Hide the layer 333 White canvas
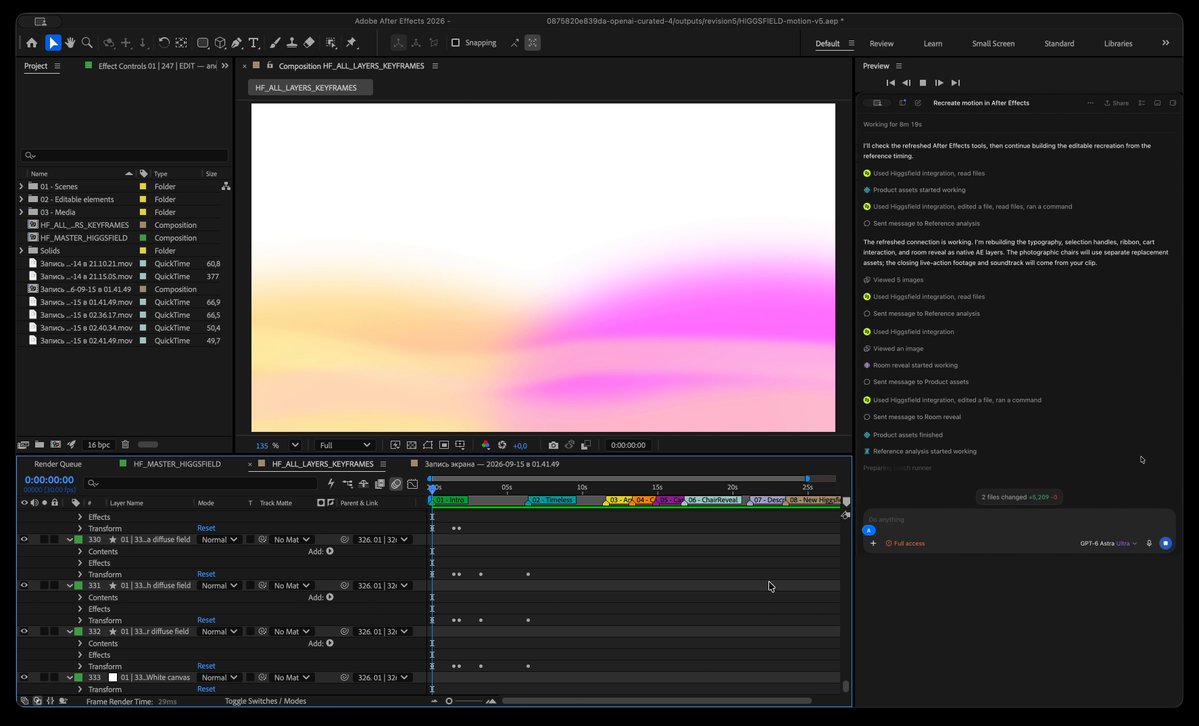Viewport: 1199px width, 726px height. coord(24,677)
